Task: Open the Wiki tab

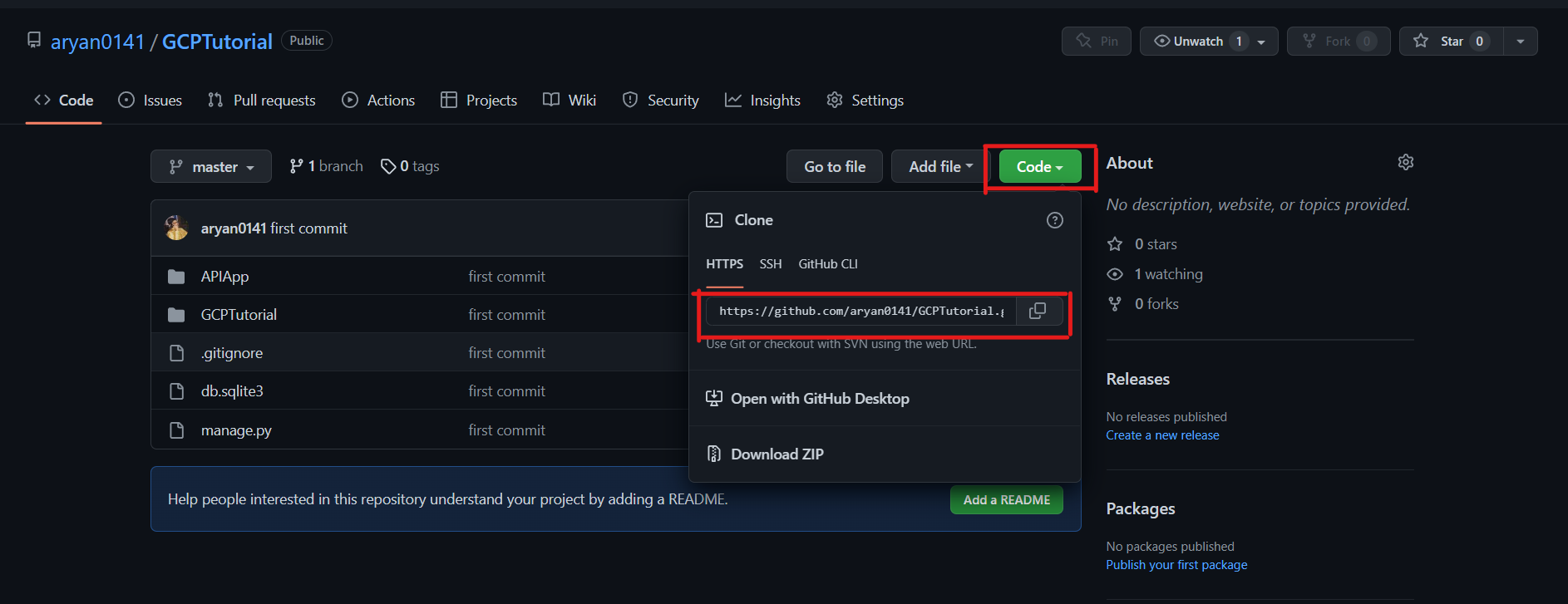Action: (570, 100)
